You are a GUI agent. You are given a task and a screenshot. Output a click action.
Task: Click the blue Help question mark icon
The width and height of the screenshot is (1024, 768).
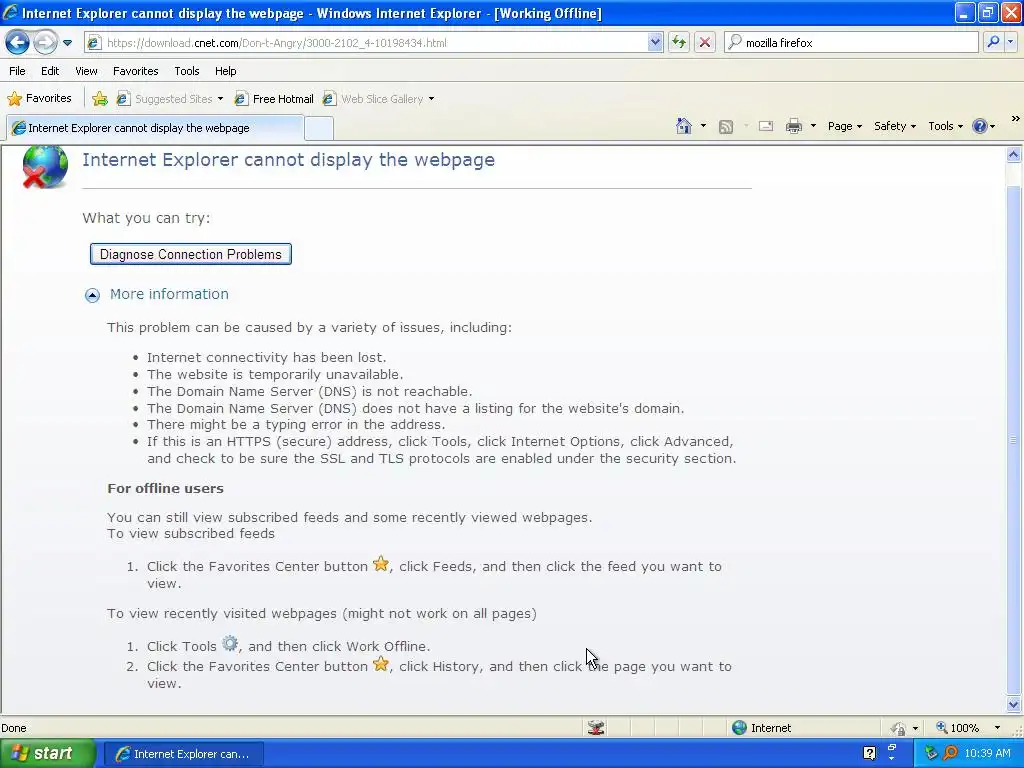980,126
